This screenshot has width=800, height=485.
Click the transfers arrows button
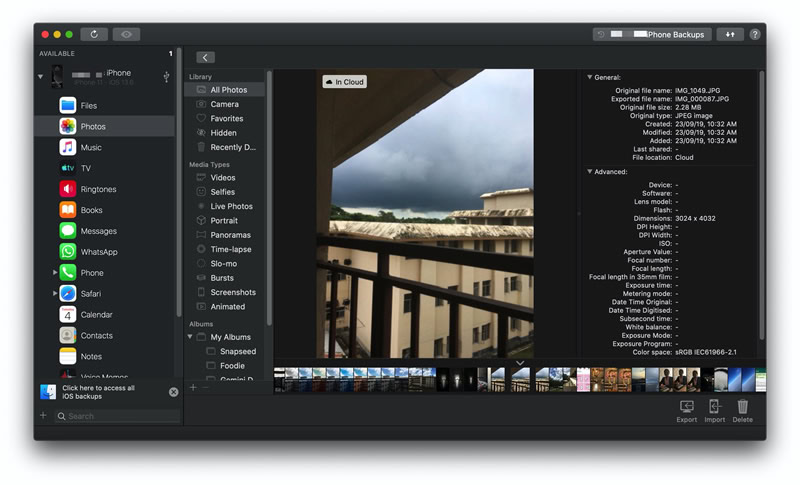point(730,34)
